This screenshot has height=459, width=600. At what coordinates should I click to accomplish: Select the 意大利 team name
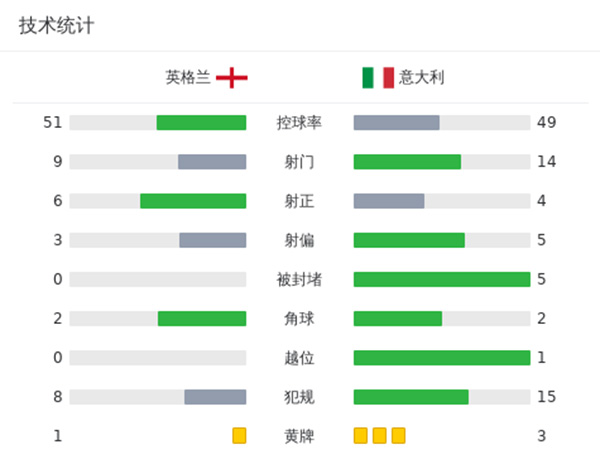click(421, 78)
